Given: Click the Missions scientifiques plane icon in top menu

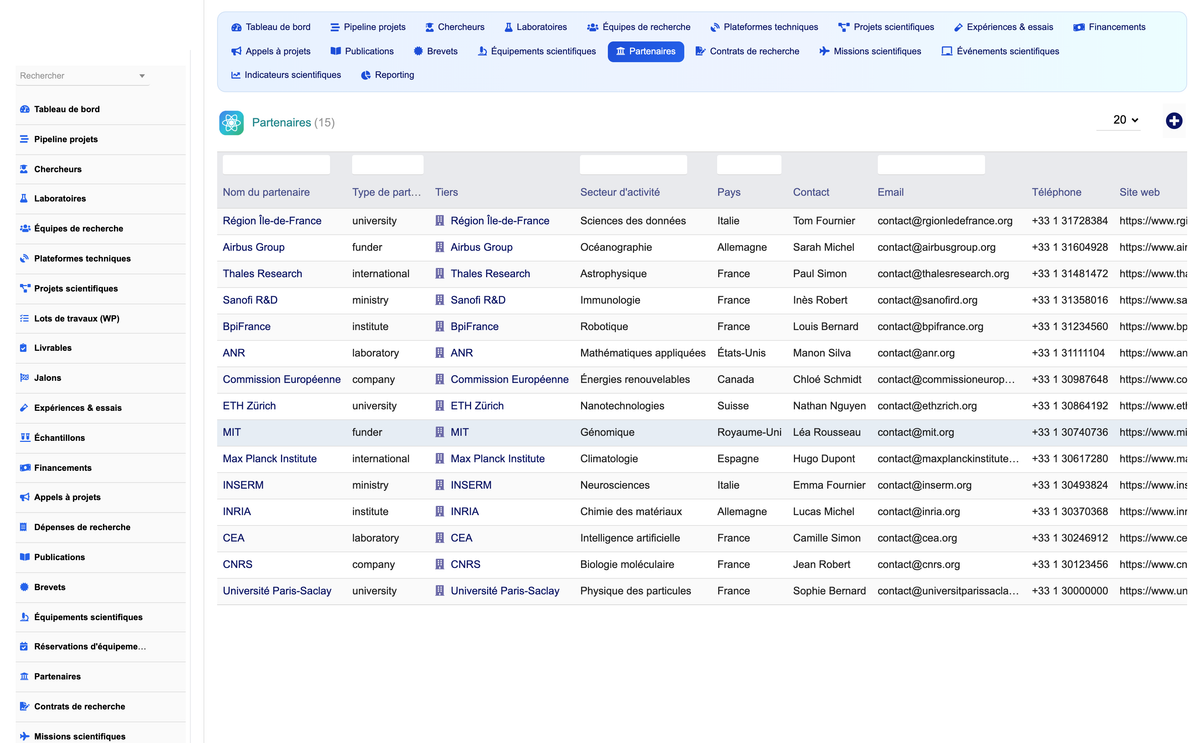Looking at the screenshot, I should tap(824, 51).
